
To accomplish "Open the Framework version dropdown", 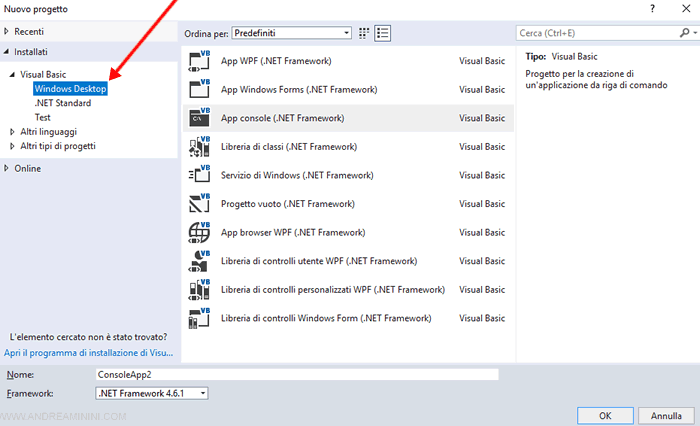I will pyautogui.click(x=151, y=393).
